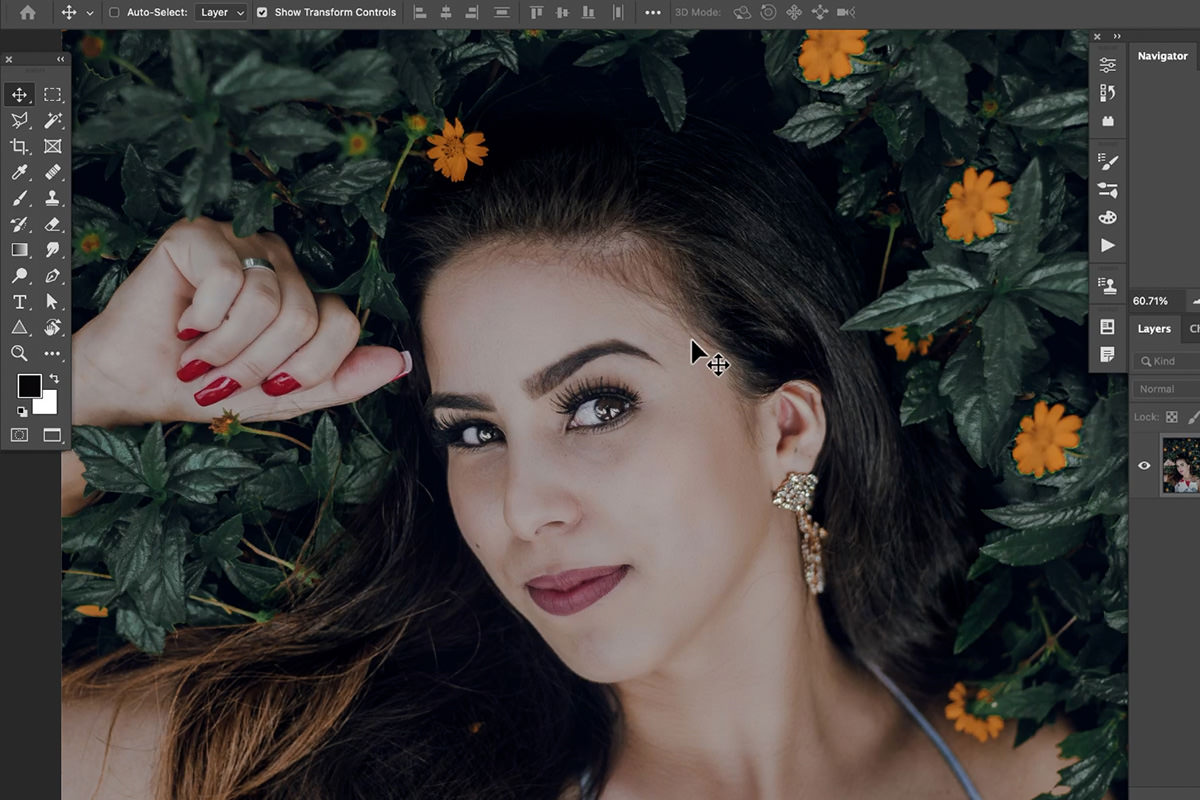The image size is (1200, 800).
Task: Expand the tool options ellipsis menu
Action: coord(653,12)
